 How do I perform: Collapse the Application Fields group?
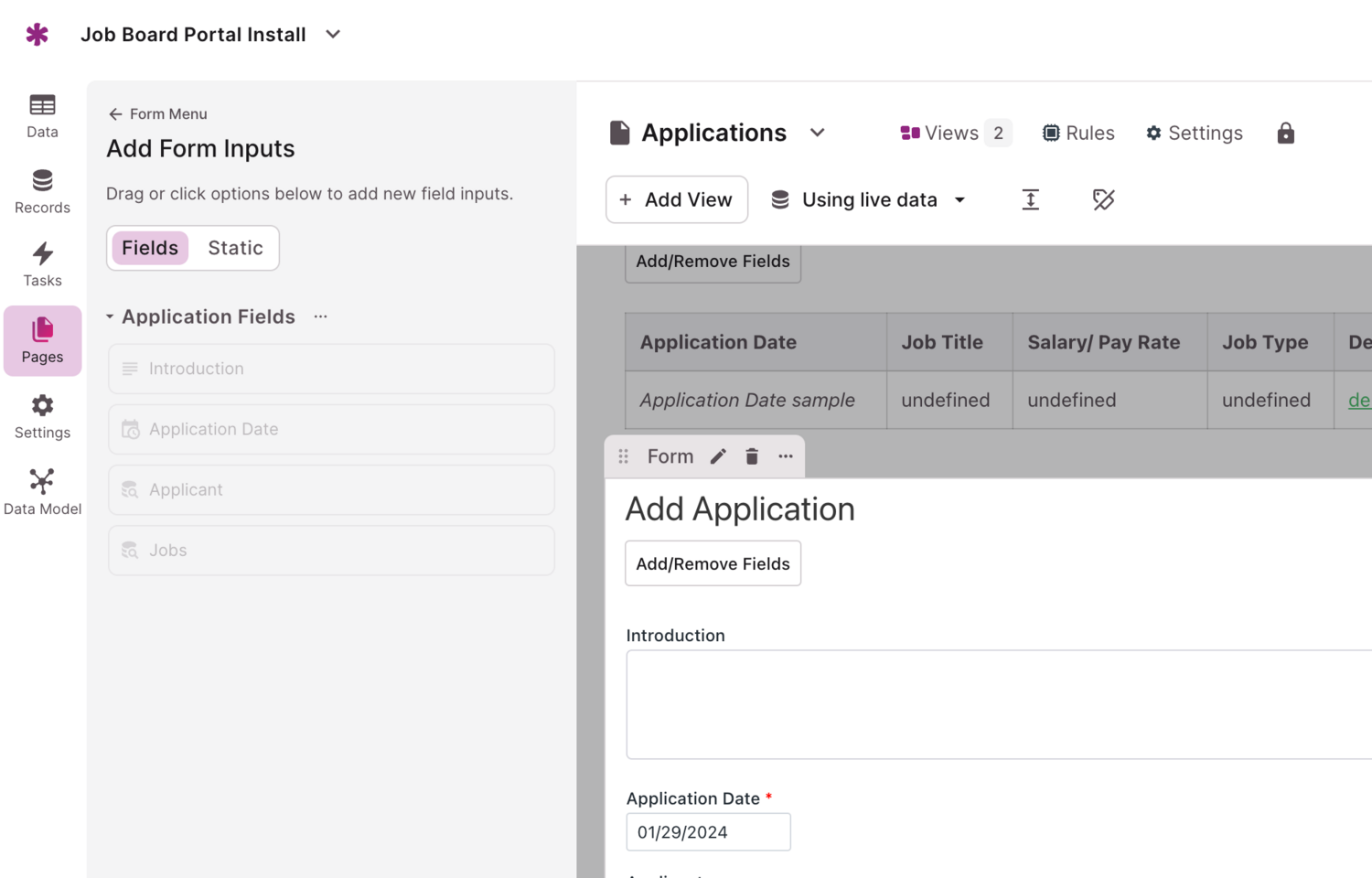[x=110, y=316]
